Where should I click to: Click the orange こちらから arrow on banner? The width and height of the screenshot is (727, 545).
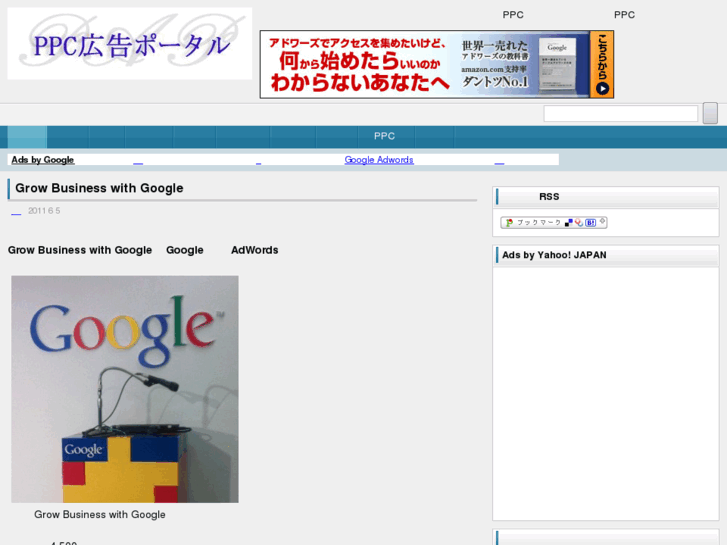point(602,64)
